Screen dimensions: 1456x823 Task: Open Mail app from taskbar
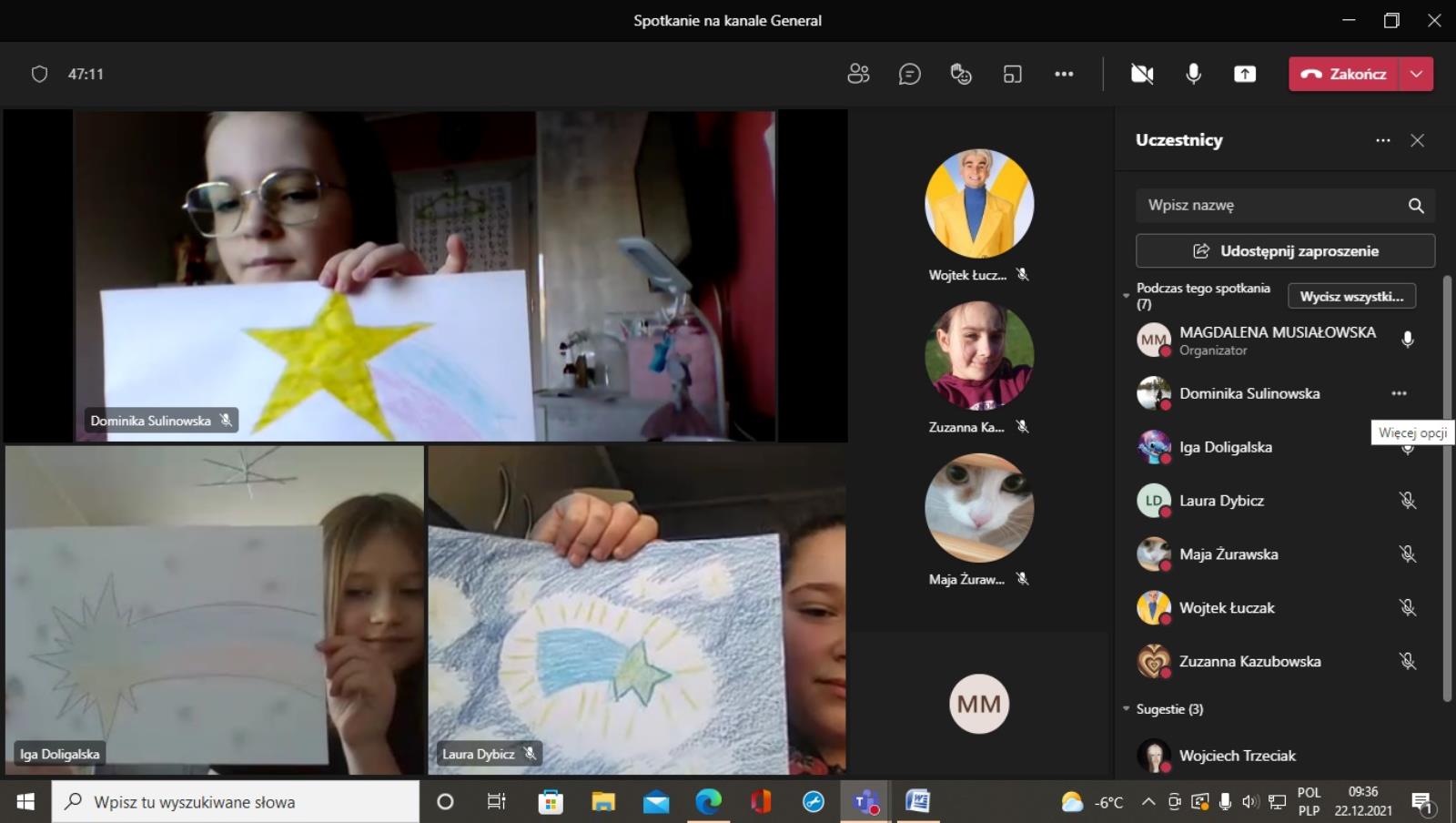[655, 801]
